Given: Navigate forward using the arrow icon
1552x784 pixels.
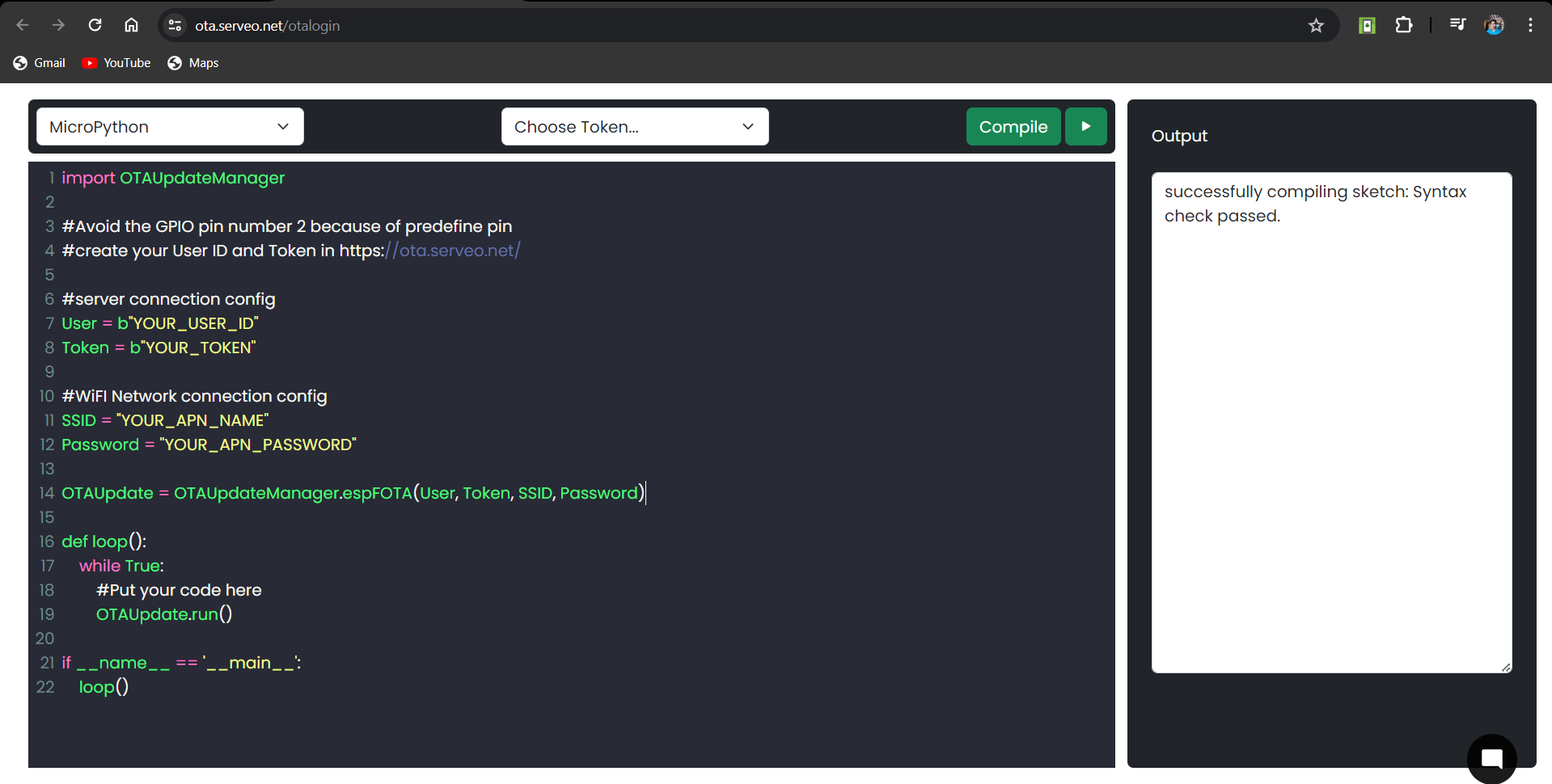Looking at the screenshot, I should (57, 25).
